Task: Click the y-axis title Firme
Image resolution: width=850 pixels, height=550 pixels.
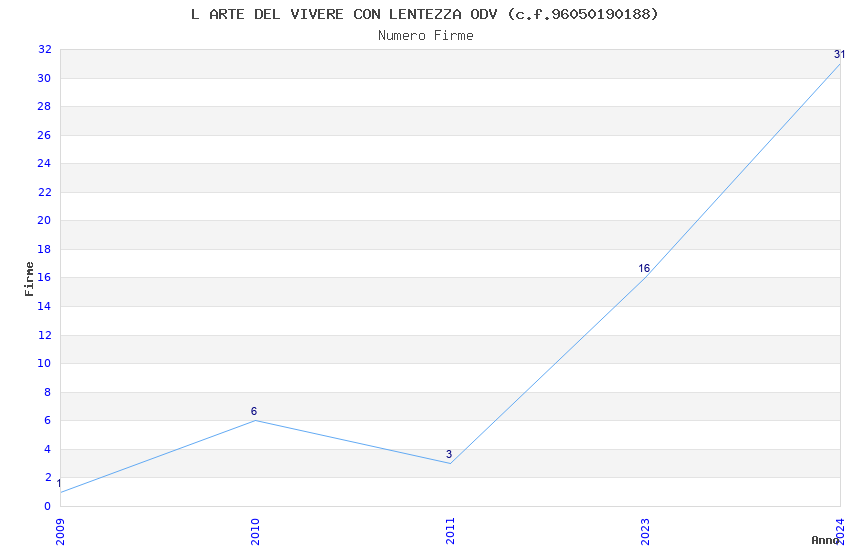Action: coord(29,279)
